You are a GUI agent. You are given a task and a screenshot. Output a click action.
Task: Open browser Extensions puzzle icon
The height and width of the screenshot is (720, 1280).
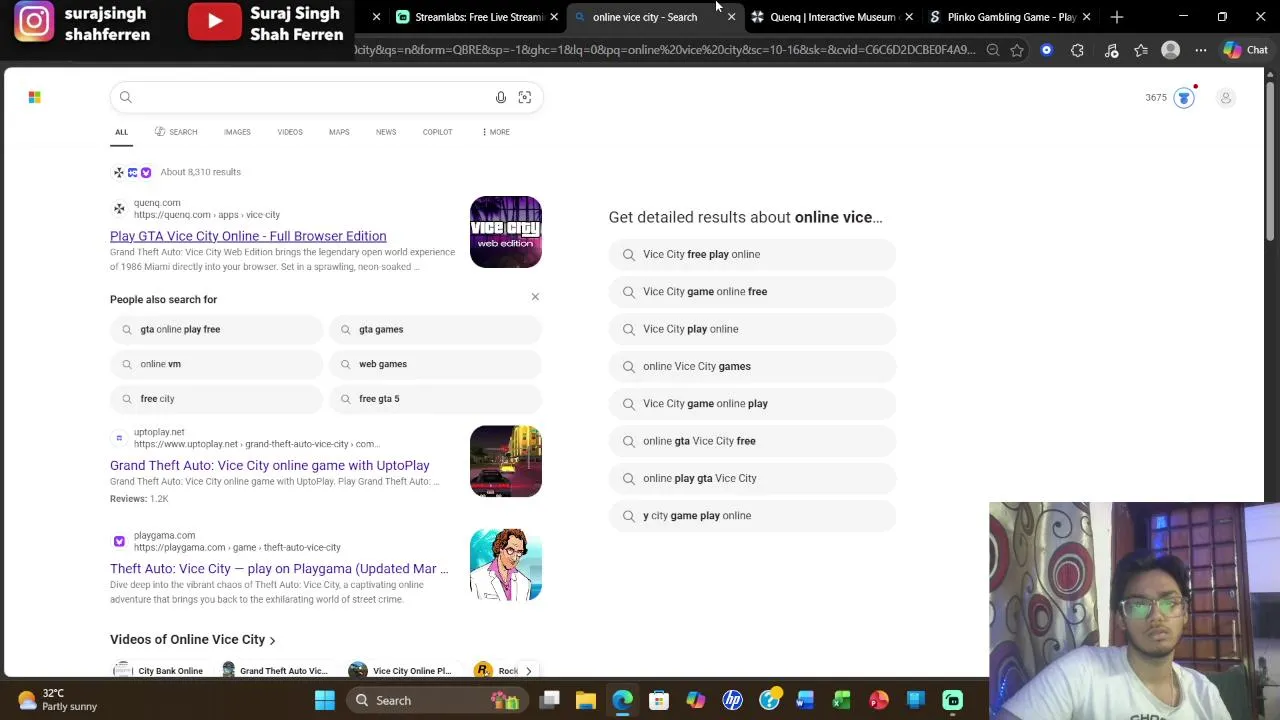click(x=1078, y=50)
